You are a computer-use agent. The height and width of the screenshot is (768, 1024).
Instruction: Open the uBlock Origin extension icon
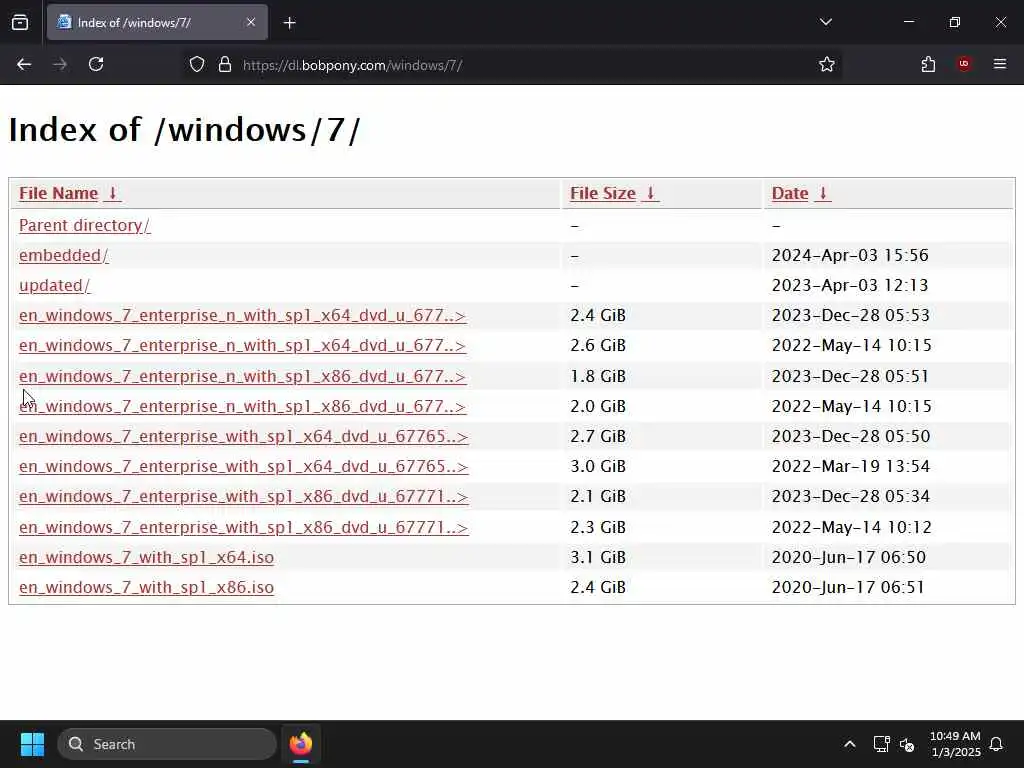click(964, 64)
